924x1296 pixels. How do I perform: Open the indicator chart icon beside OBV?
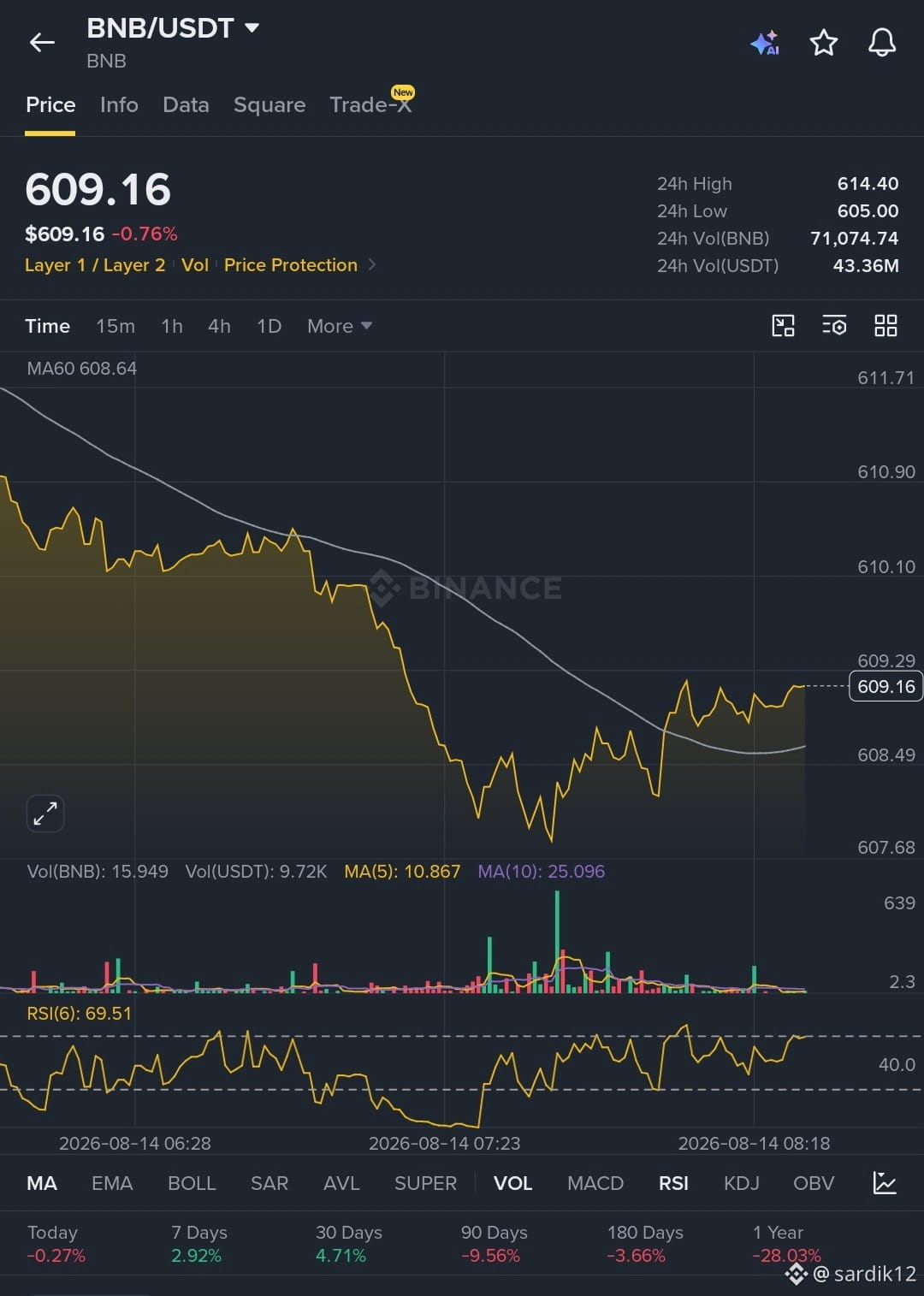[885, 1183]
